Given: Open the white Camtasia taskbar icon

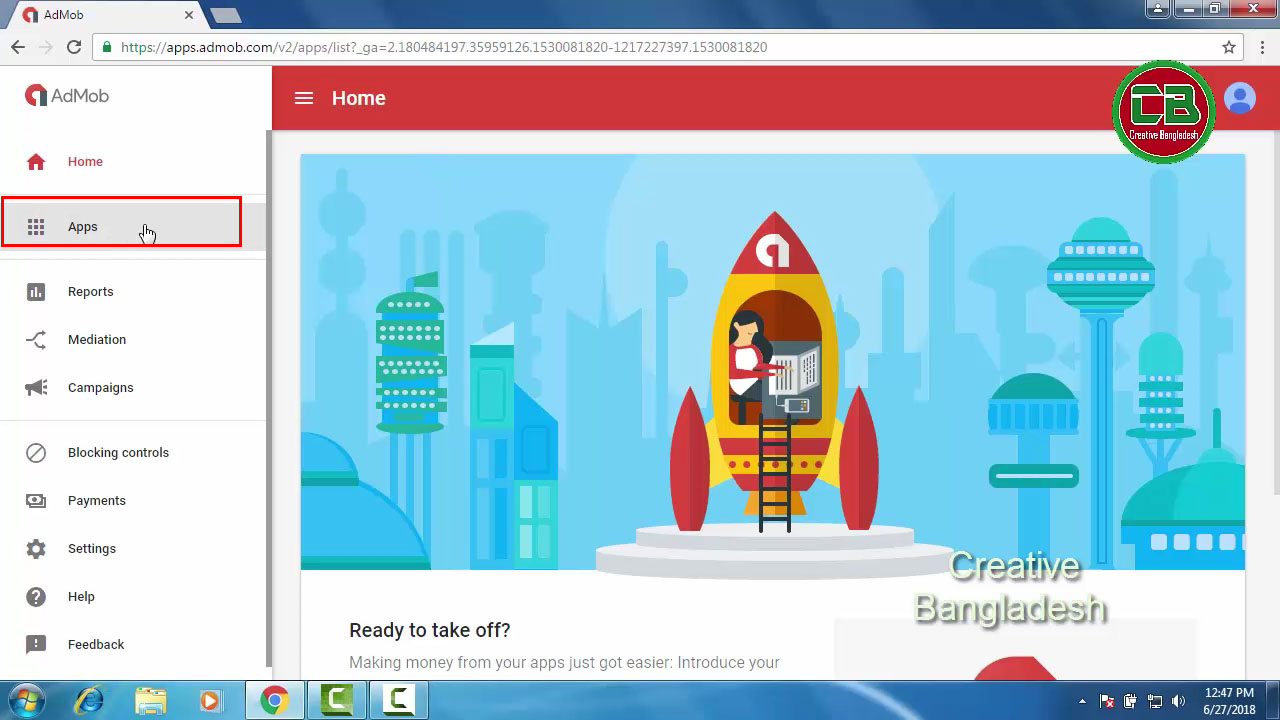Looking at the screenshot, I should (398, 700).
